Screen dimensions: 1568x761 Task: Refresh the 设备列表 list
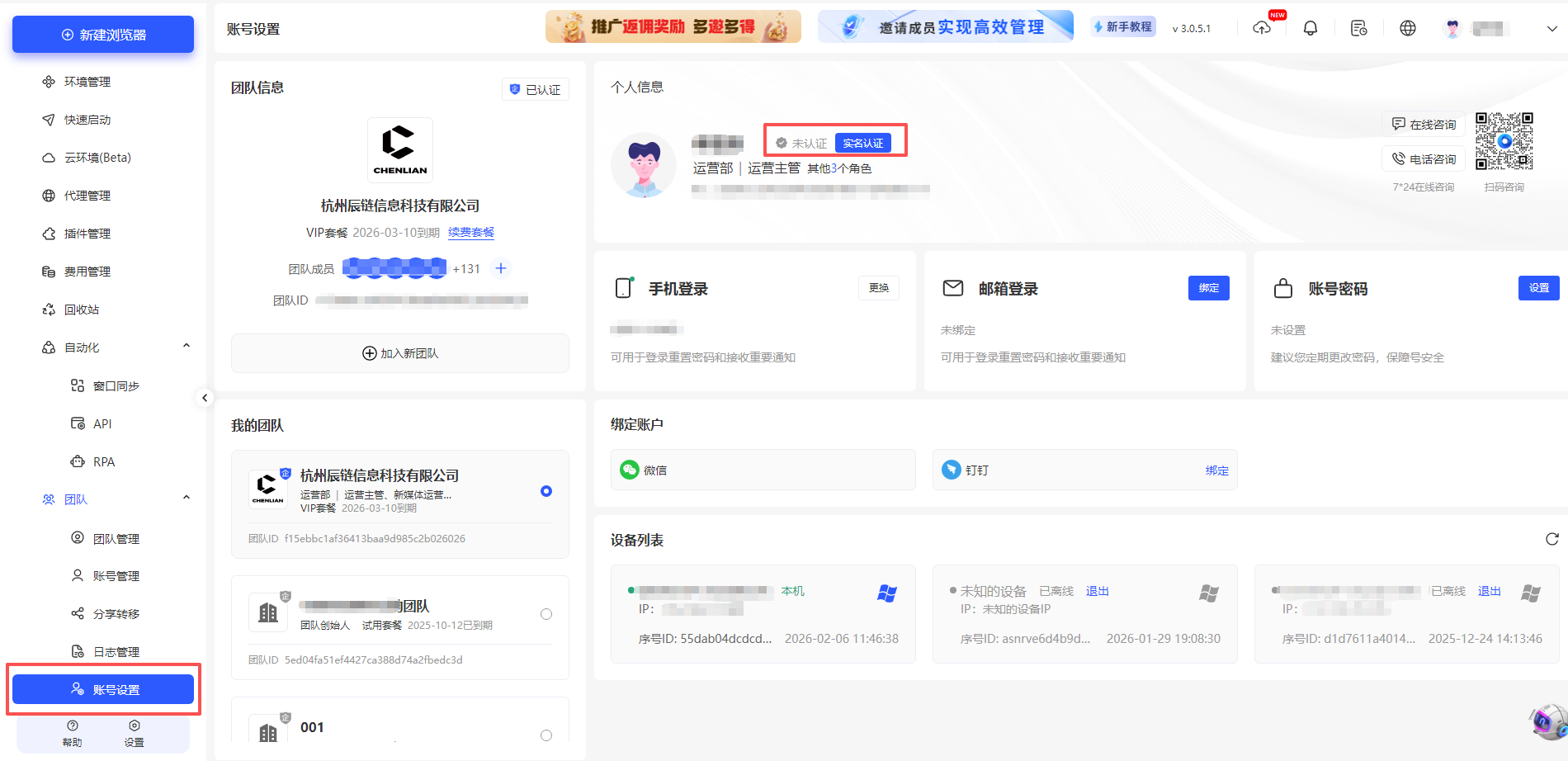click(1552, 539)
